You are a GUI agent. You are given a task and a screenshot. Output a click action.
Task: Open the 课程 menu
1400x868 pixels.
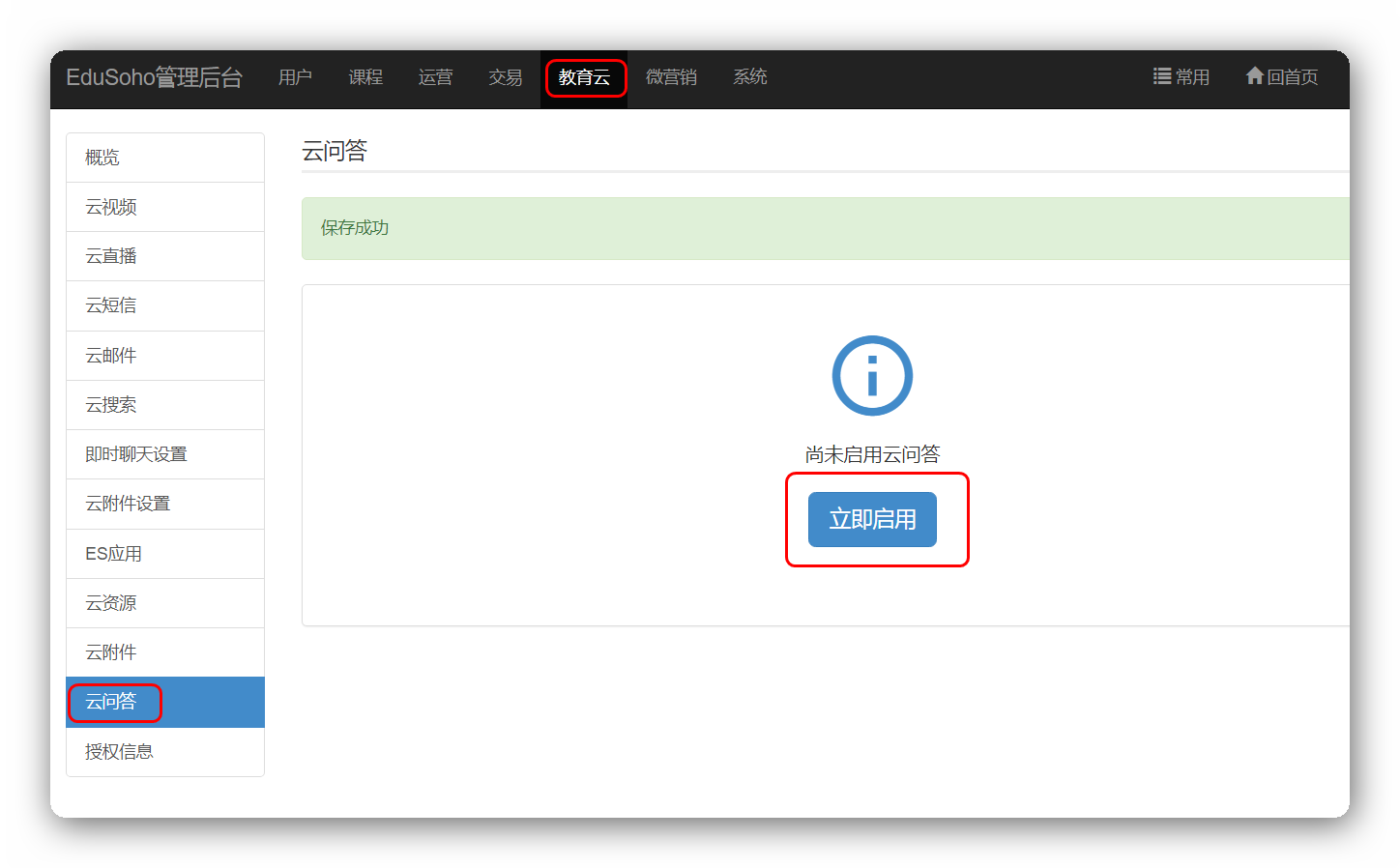[x=365, y=77]
